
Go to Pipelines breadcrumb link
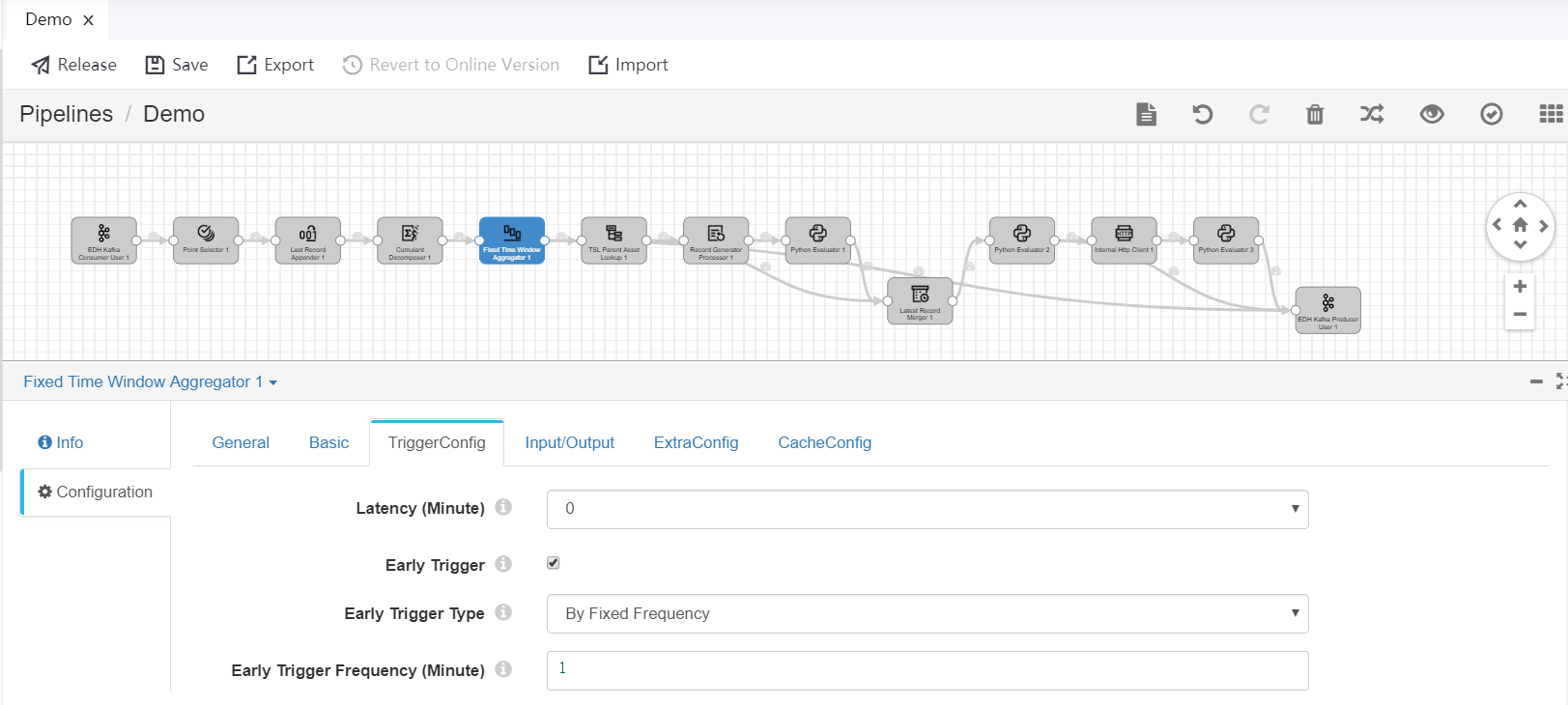click(66, 114)
